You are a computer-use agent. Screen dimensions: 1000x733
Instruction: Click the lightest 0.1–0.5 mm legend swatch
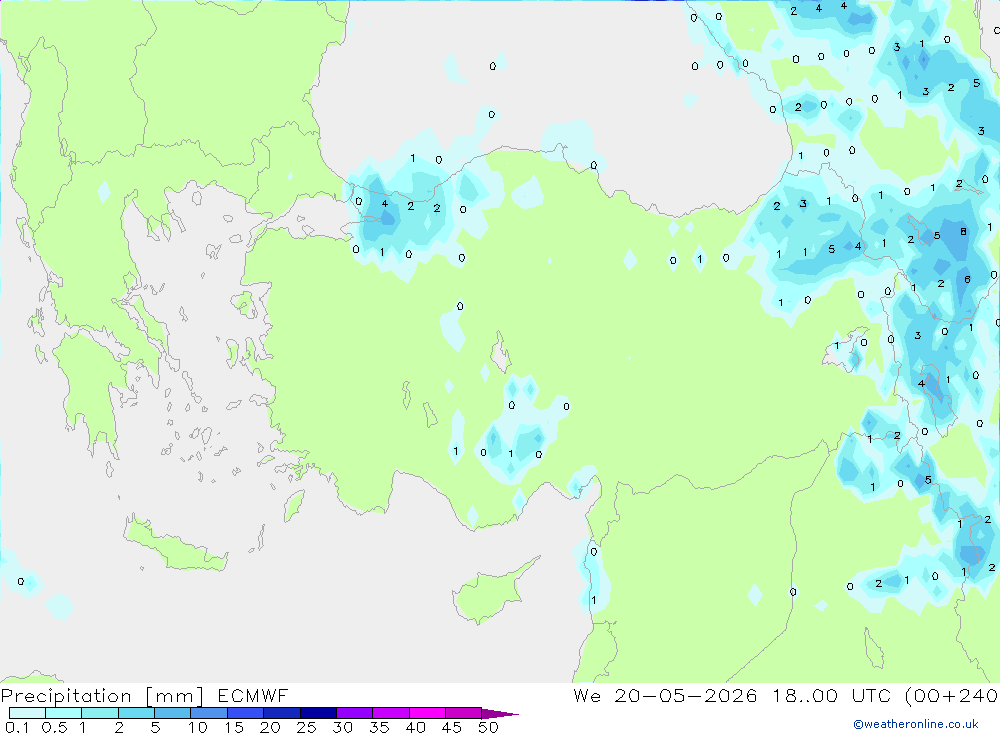pos(27,713)
